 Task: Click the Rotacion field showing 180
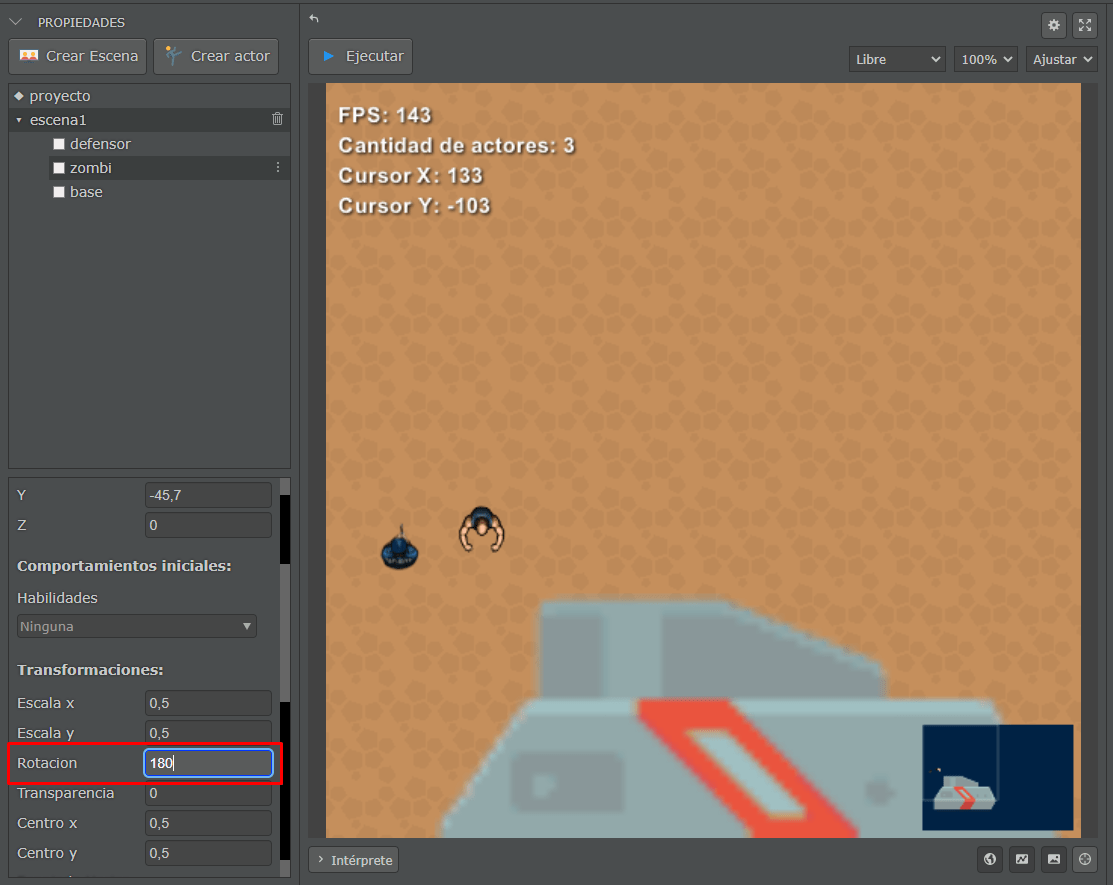208,763
